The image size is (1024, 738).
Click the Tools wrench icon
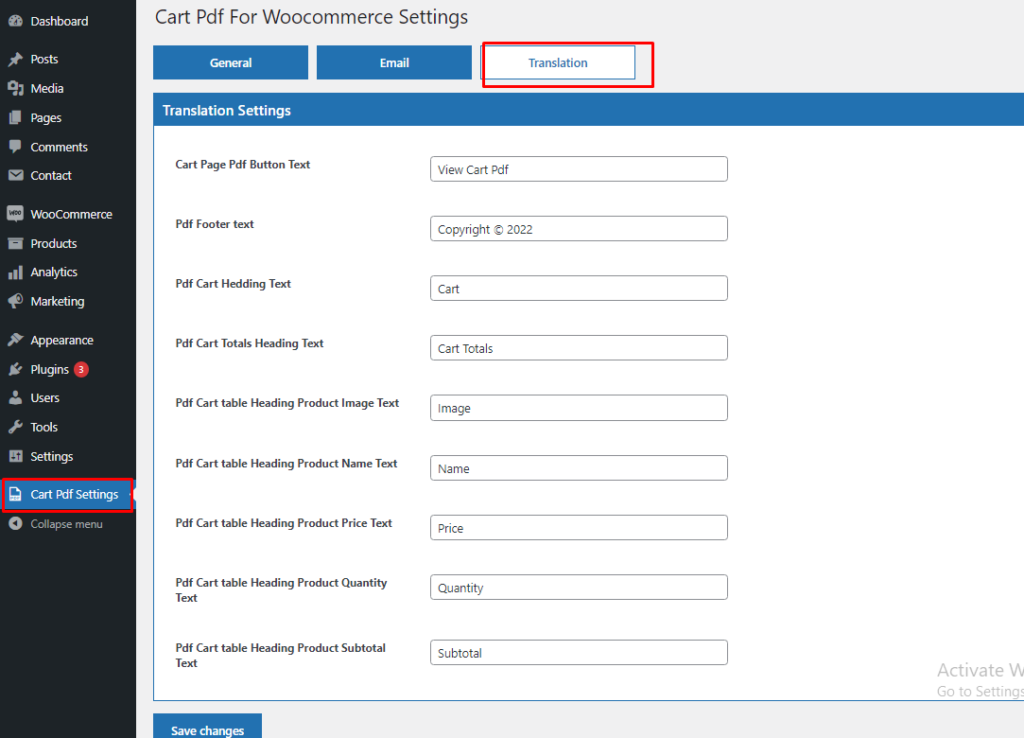tap(16, 427)
